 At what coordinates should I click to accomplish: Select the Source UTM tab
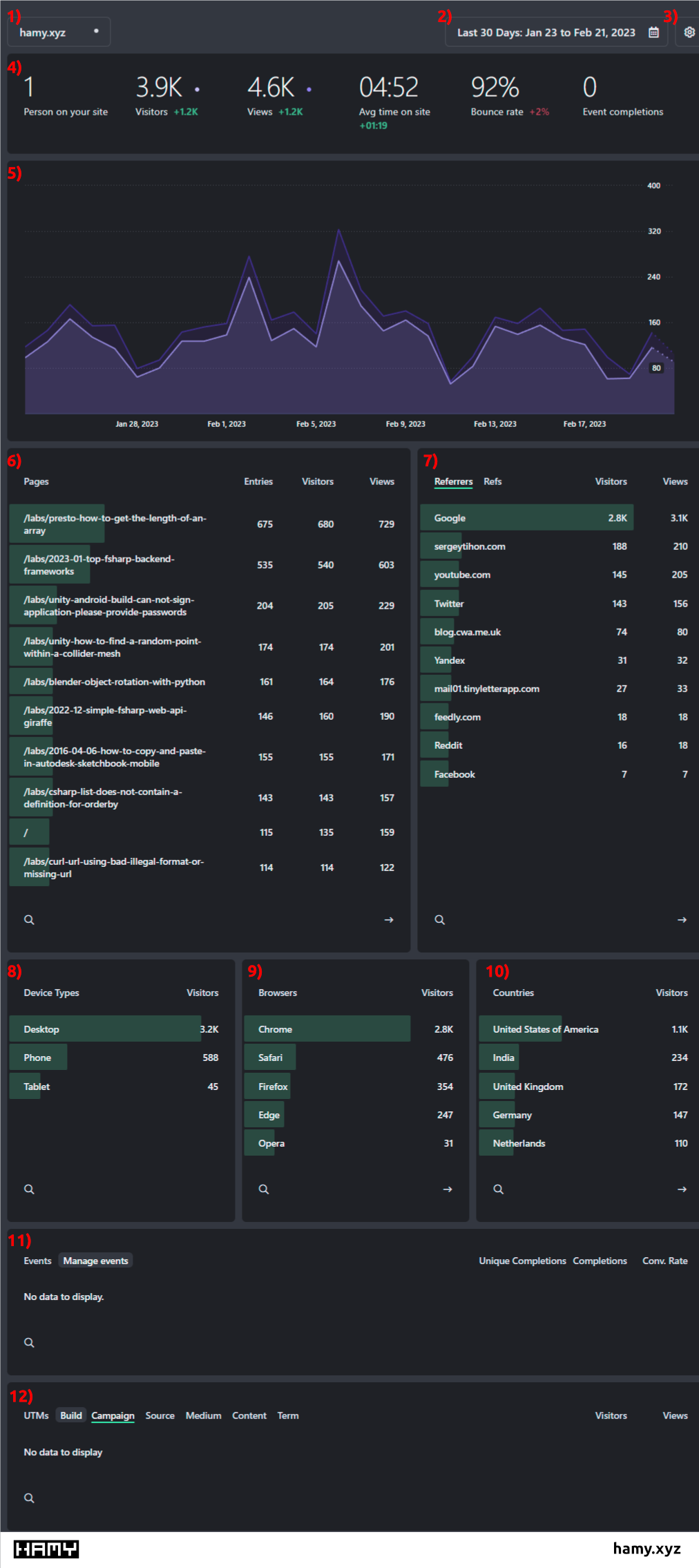[160, 1415]
